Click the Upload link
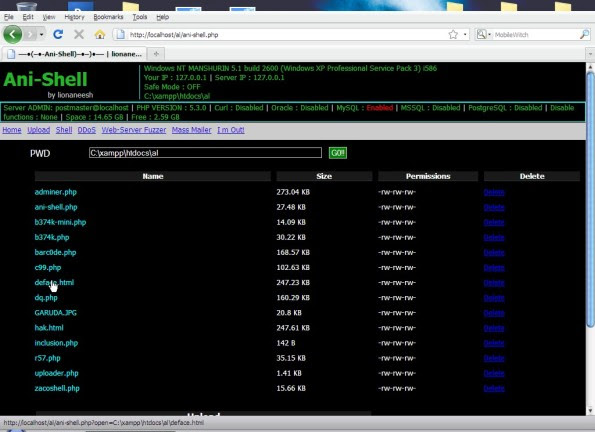This screenshot has width=595, height=432. [x=39, y=130]
